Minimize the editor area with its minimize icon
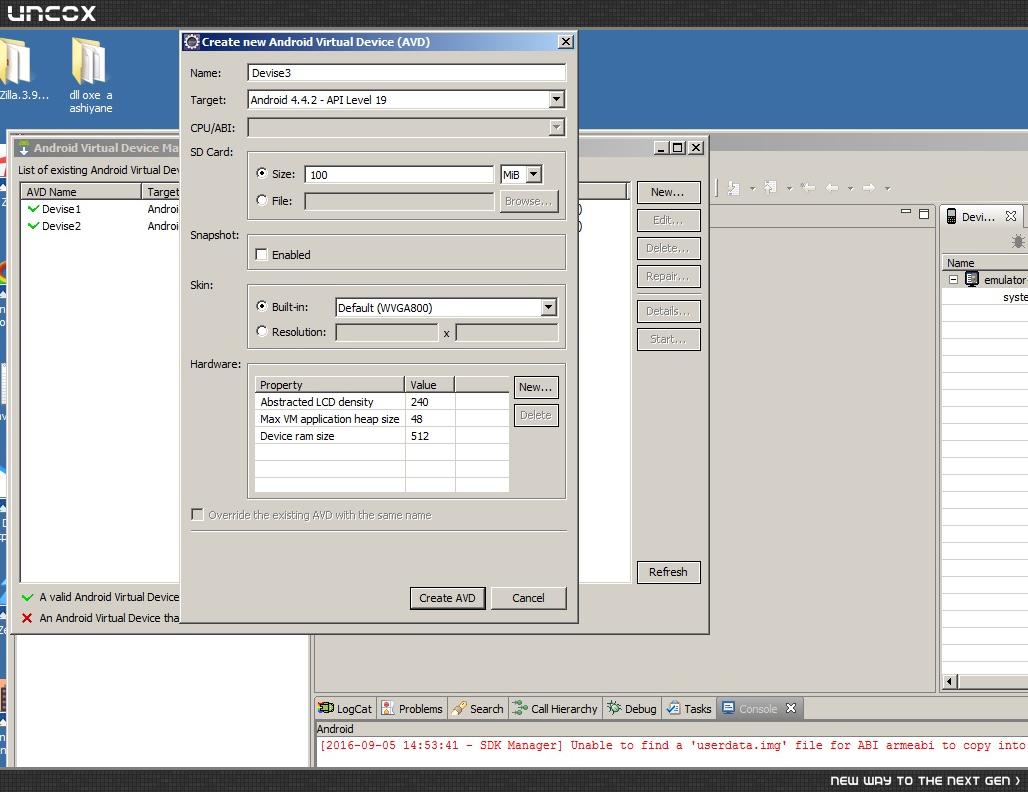The width and height of the screenshot is (1028, 792). click(x=905, y=212)
